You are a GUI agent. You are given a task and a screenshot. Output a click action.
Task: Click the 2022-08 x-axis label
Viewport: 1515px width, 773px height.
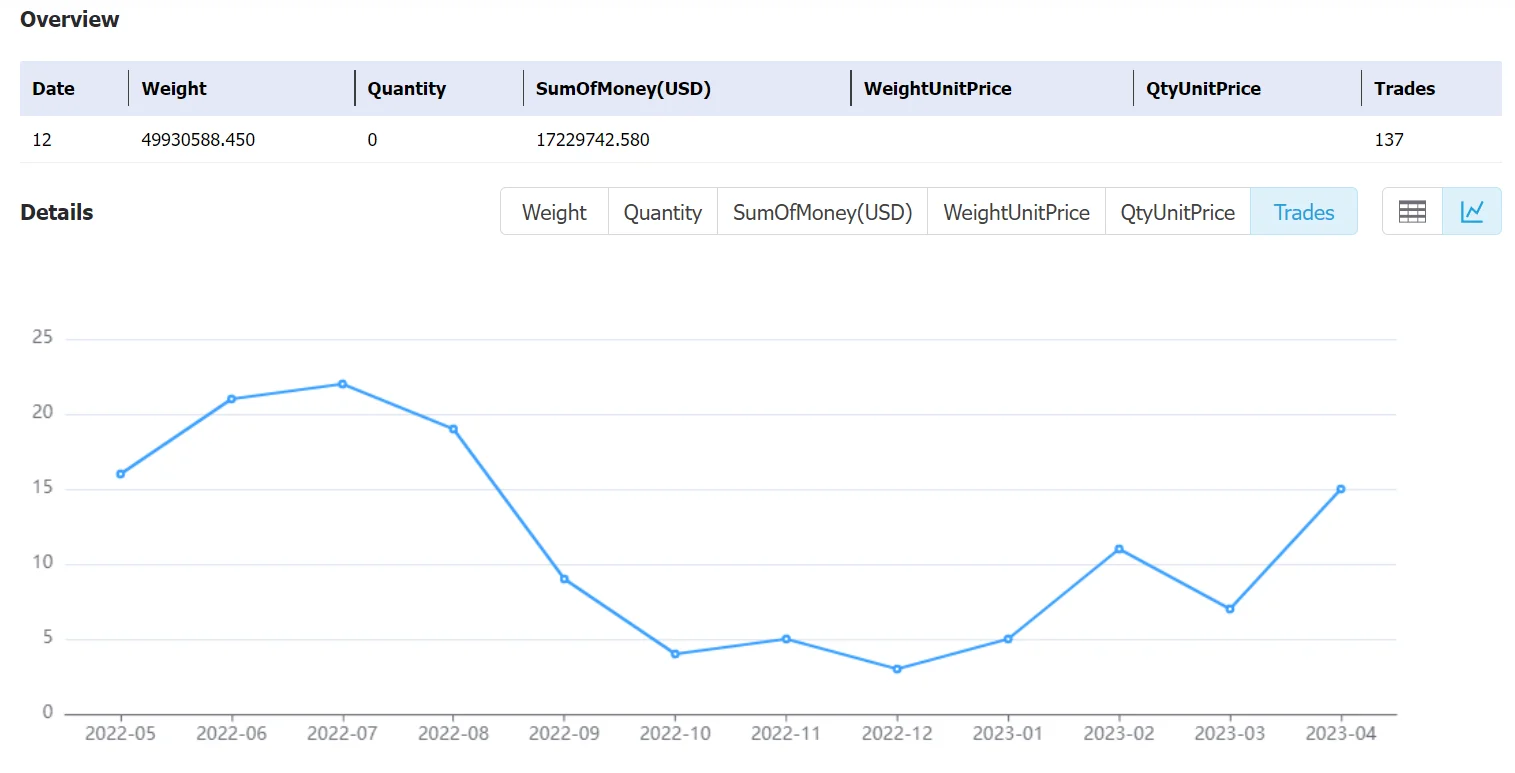point(453,733)
